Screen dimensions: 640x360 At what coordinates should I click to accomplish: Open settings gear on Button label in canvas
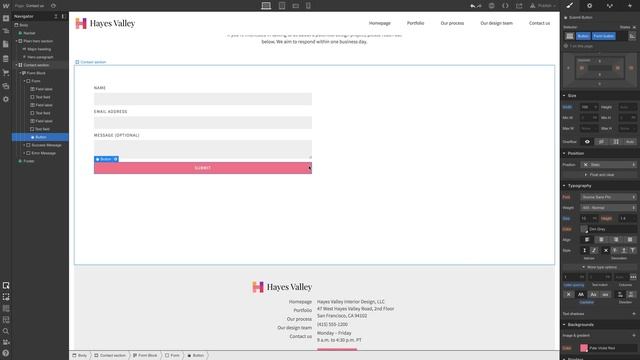click(116, 159)
